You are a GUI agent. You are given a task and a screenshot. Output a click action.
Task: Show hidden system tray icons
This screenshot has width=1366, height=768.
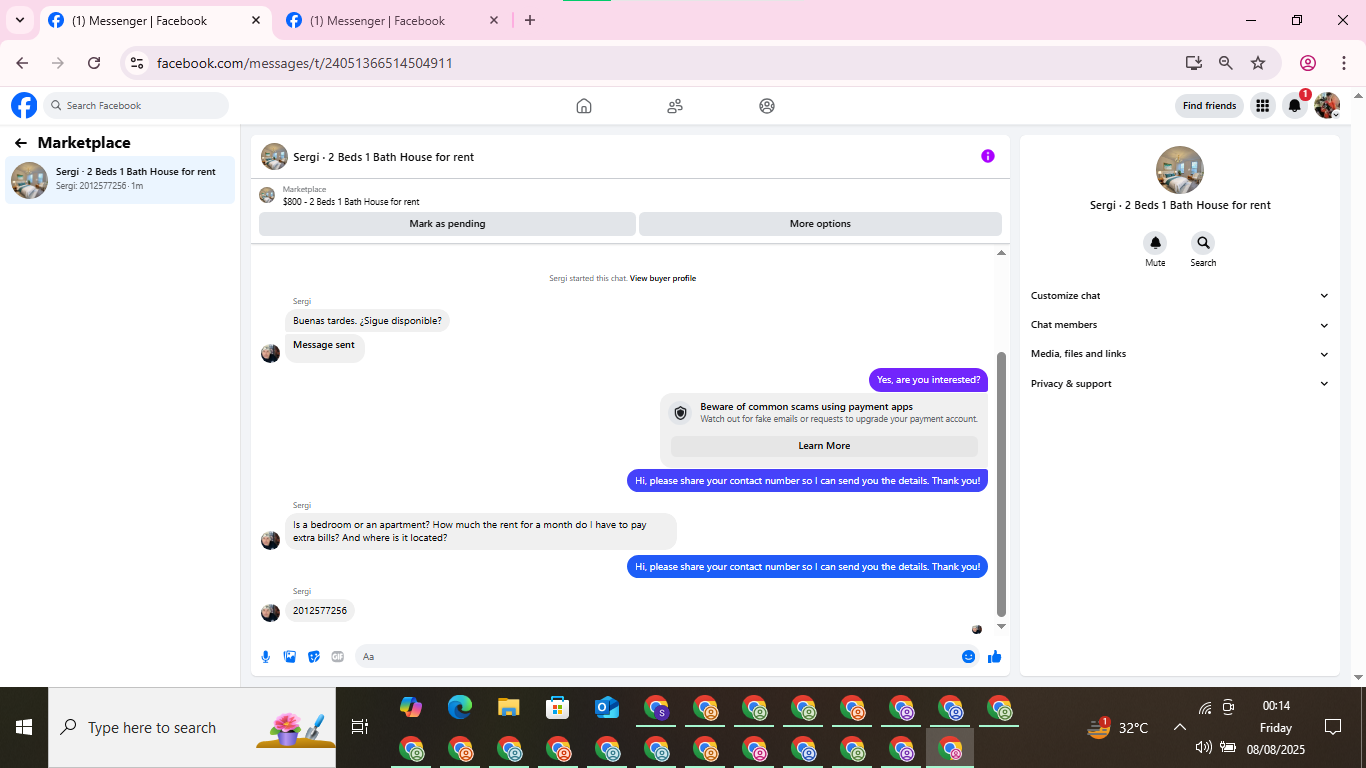pos(1179,728)
